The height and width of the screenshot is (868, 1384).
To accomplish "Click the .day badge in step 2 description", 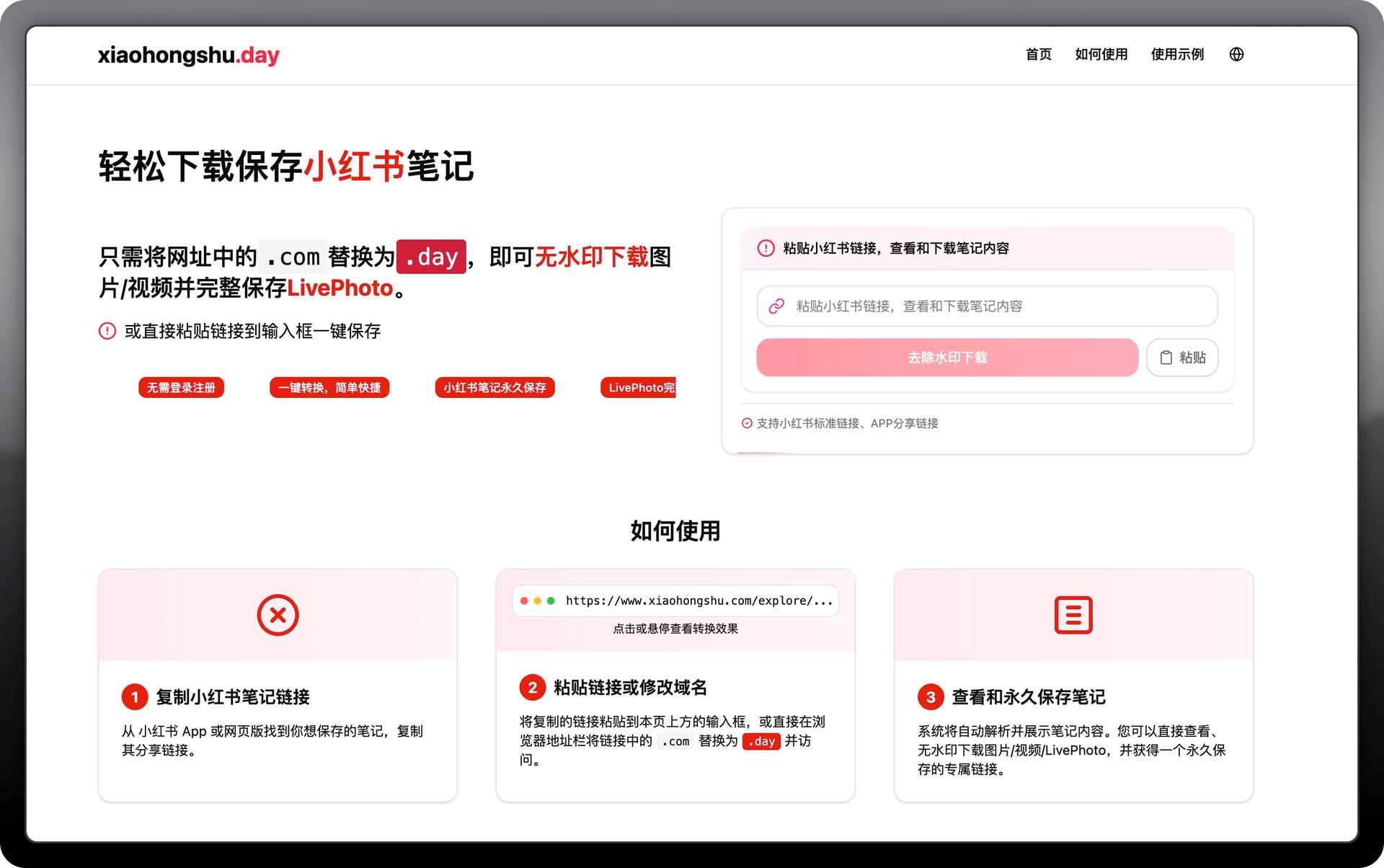I will click(x=761, y=741).
